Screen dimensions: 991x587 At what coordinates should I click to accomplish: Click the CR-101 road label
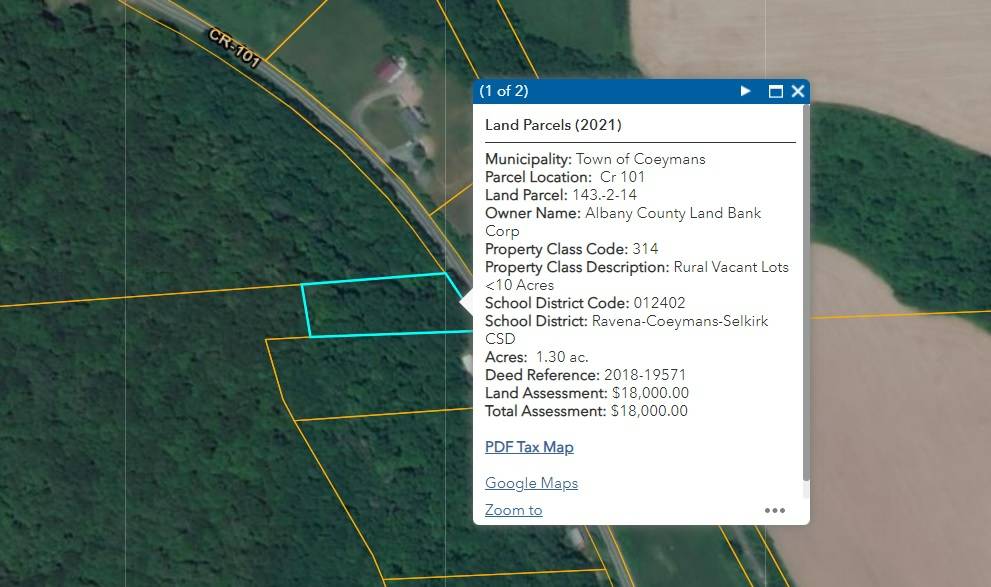(235, 48)
